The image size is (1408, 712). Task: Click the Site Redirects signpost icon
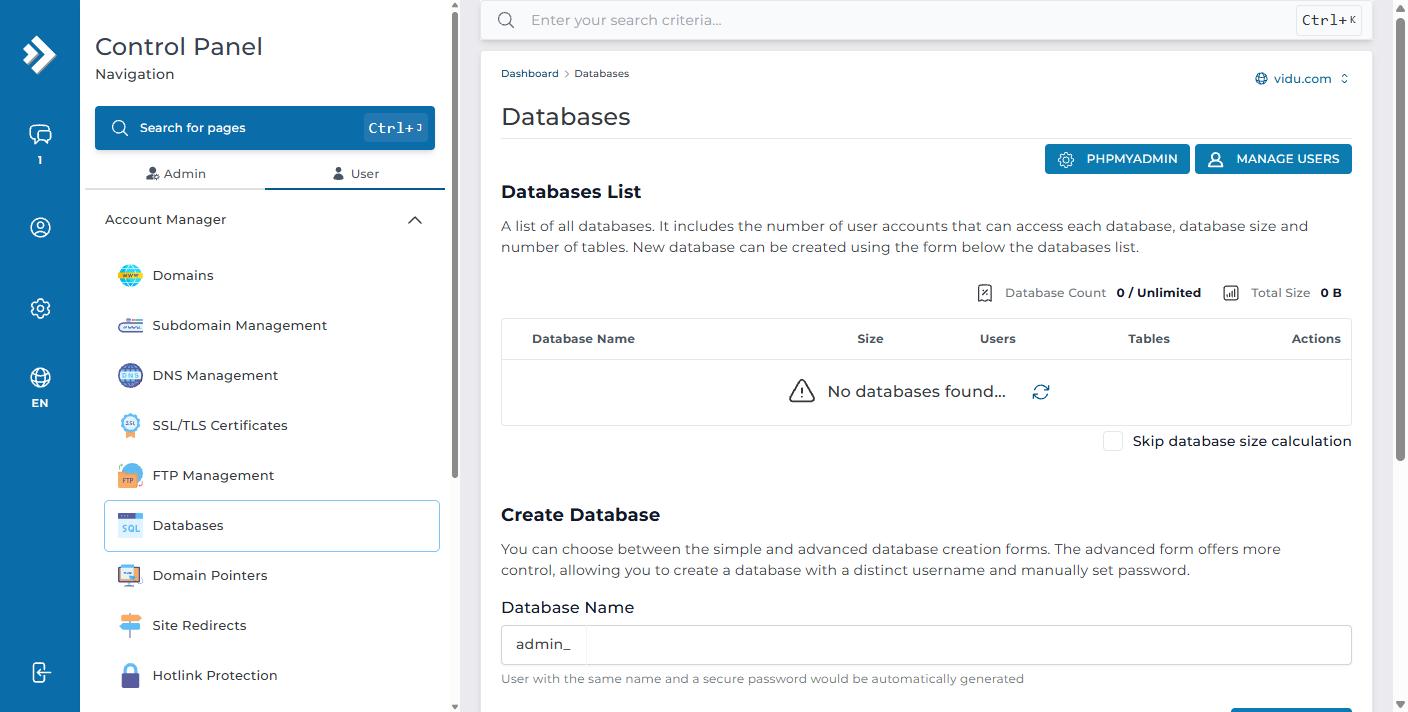pos(130,625)
